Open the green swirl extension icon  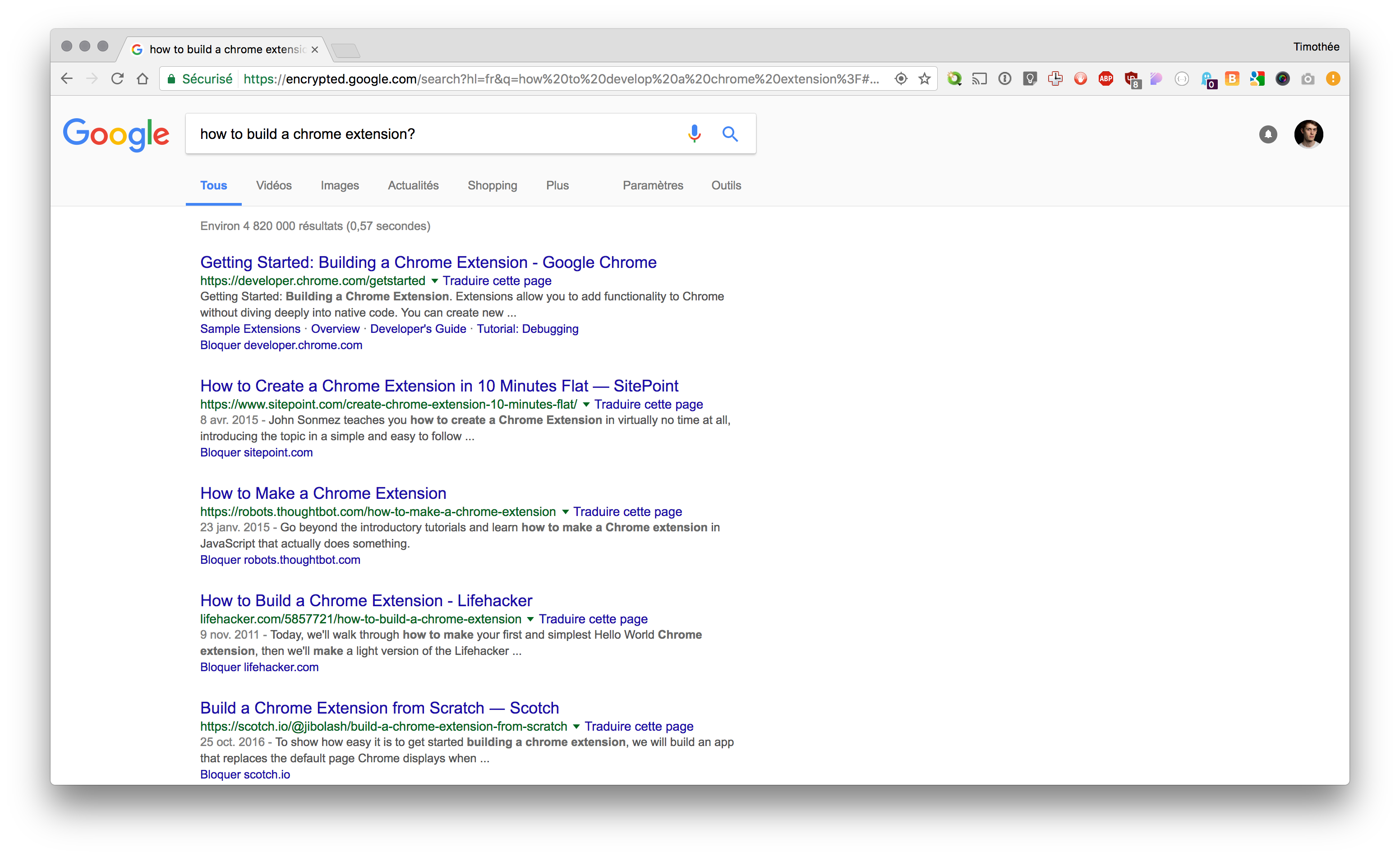[x=954, y=78]
